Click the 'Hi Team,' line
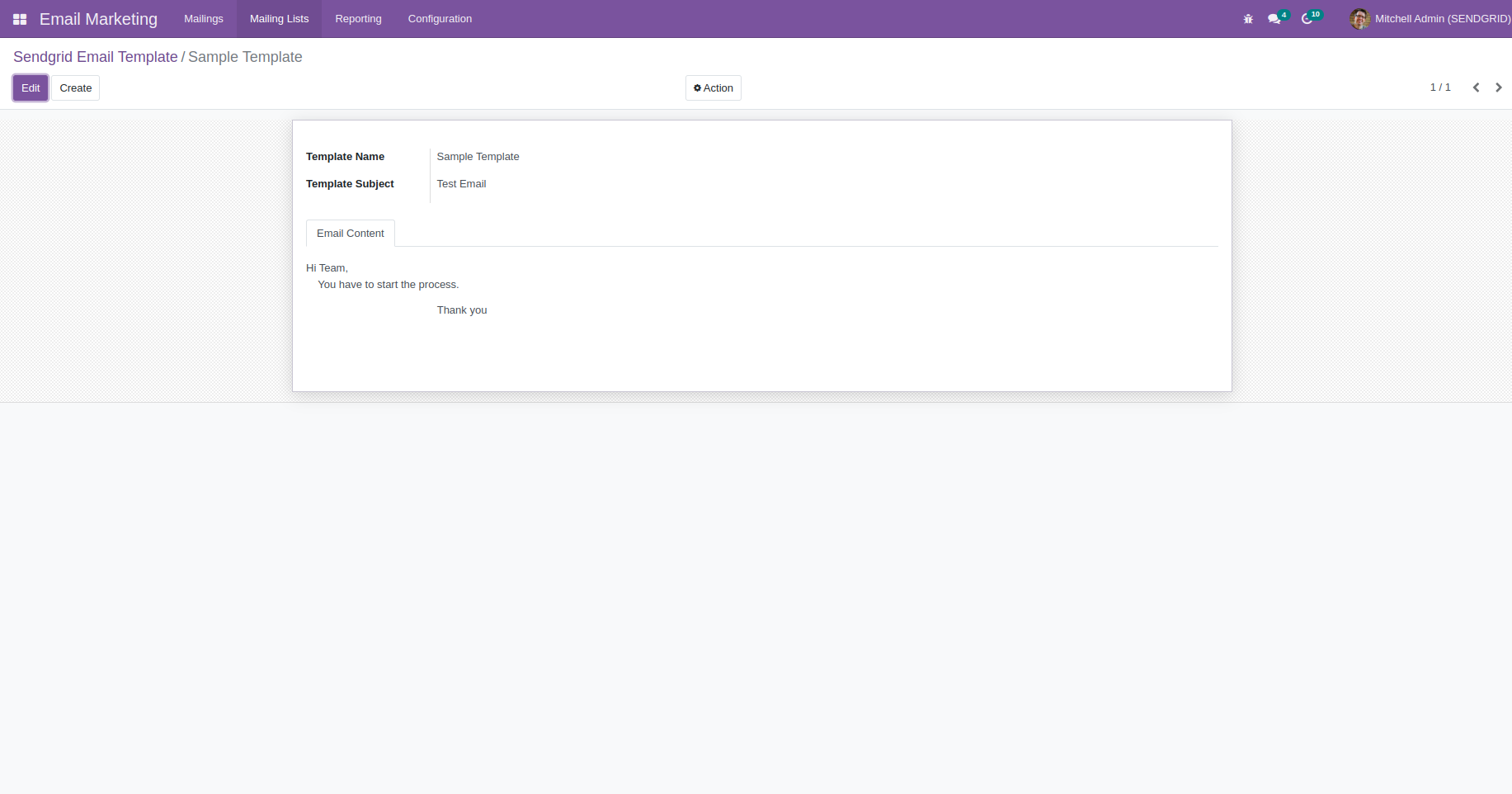The width and height of the screenshot is (1512, 794). [x=327, y=268]
